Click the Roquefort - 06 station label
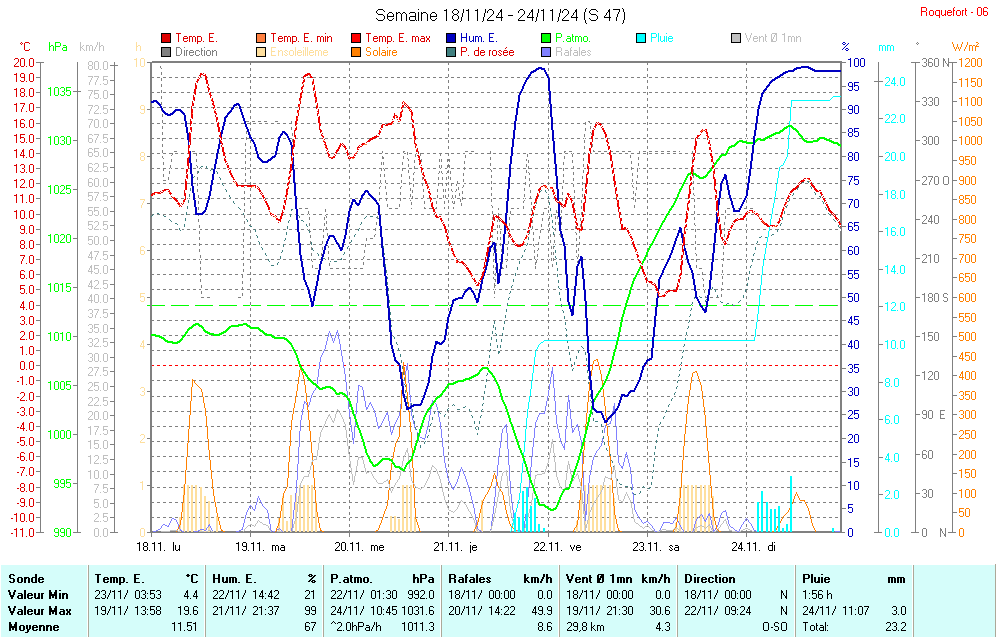The height and width of the screenshot is (637, 996). [x=953, y=12]
